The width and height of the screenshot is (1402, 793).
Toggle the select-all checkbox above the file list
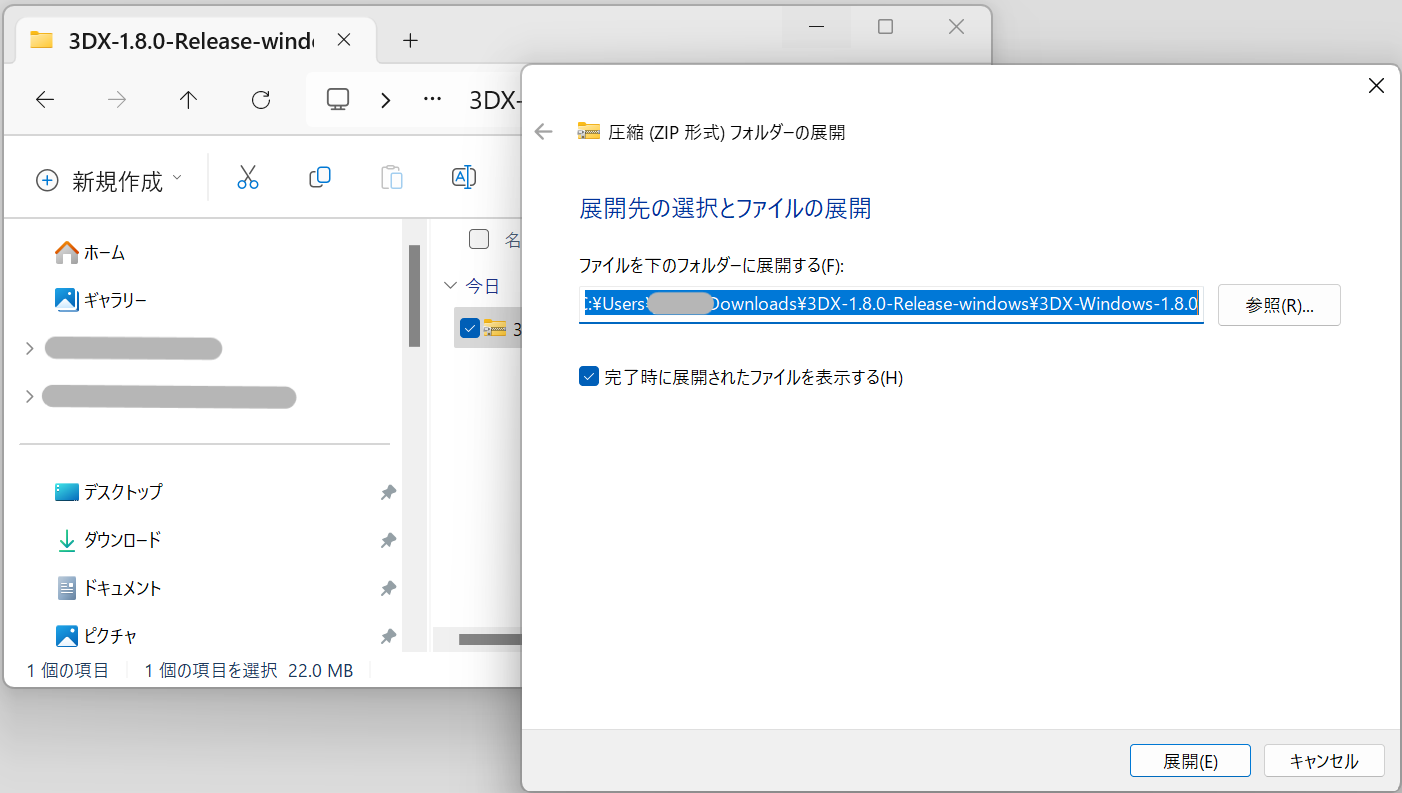[x=479, y=239]
